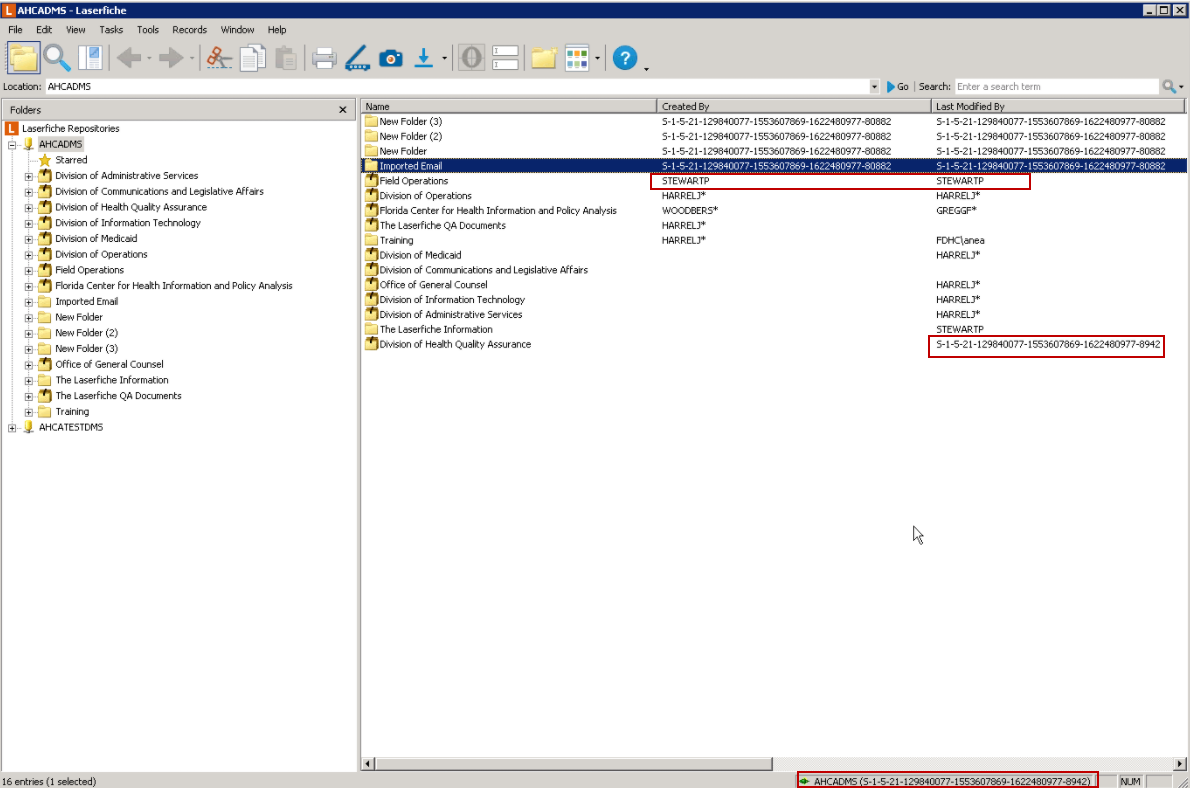This screenshot has width=1190, height=788.
Task: Collapse the AHCADMS repository tree node
Action: click(13, 144)
